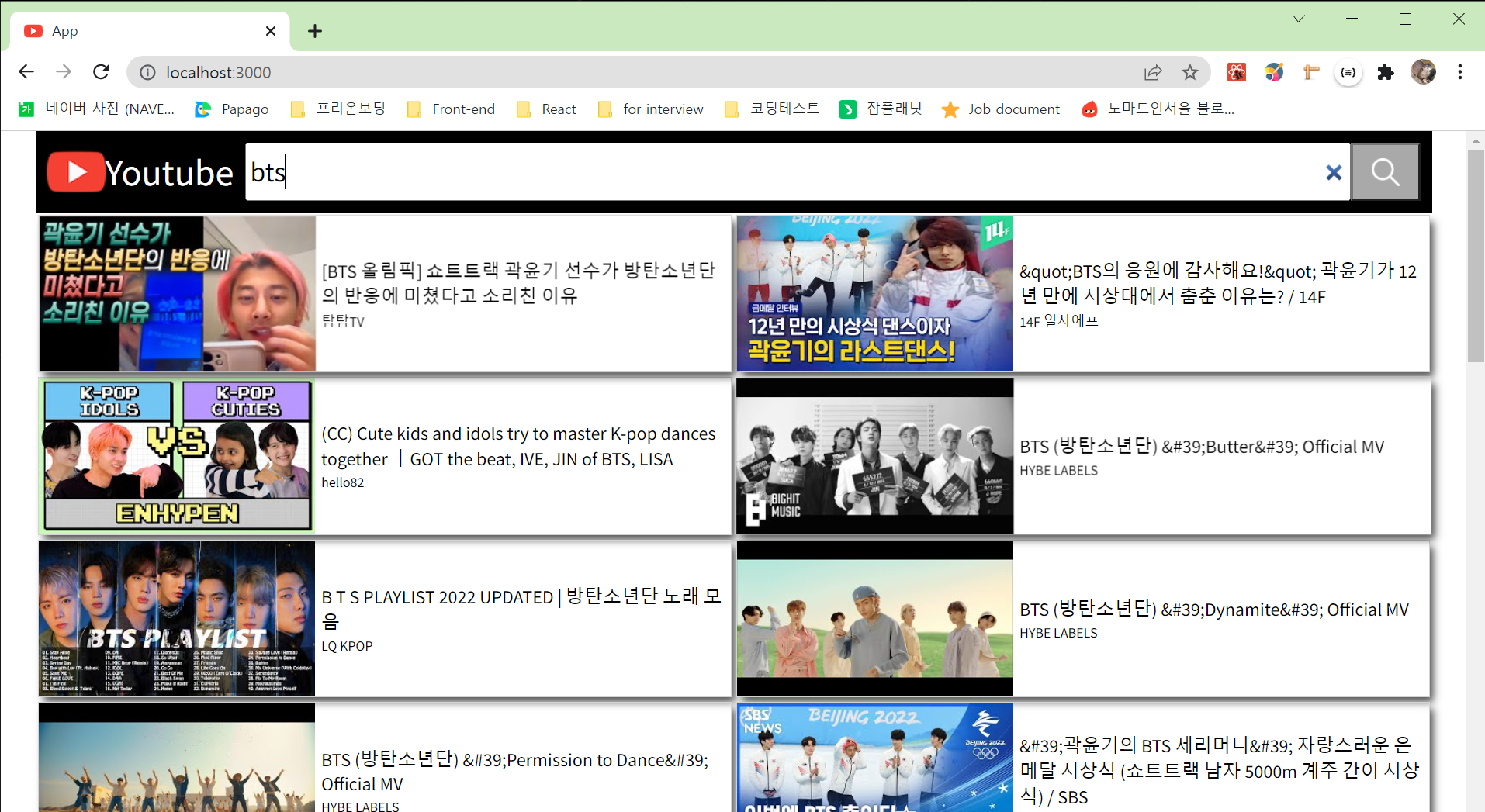
Task: Open Chrome's three-dot menu
Action: 1459,71
